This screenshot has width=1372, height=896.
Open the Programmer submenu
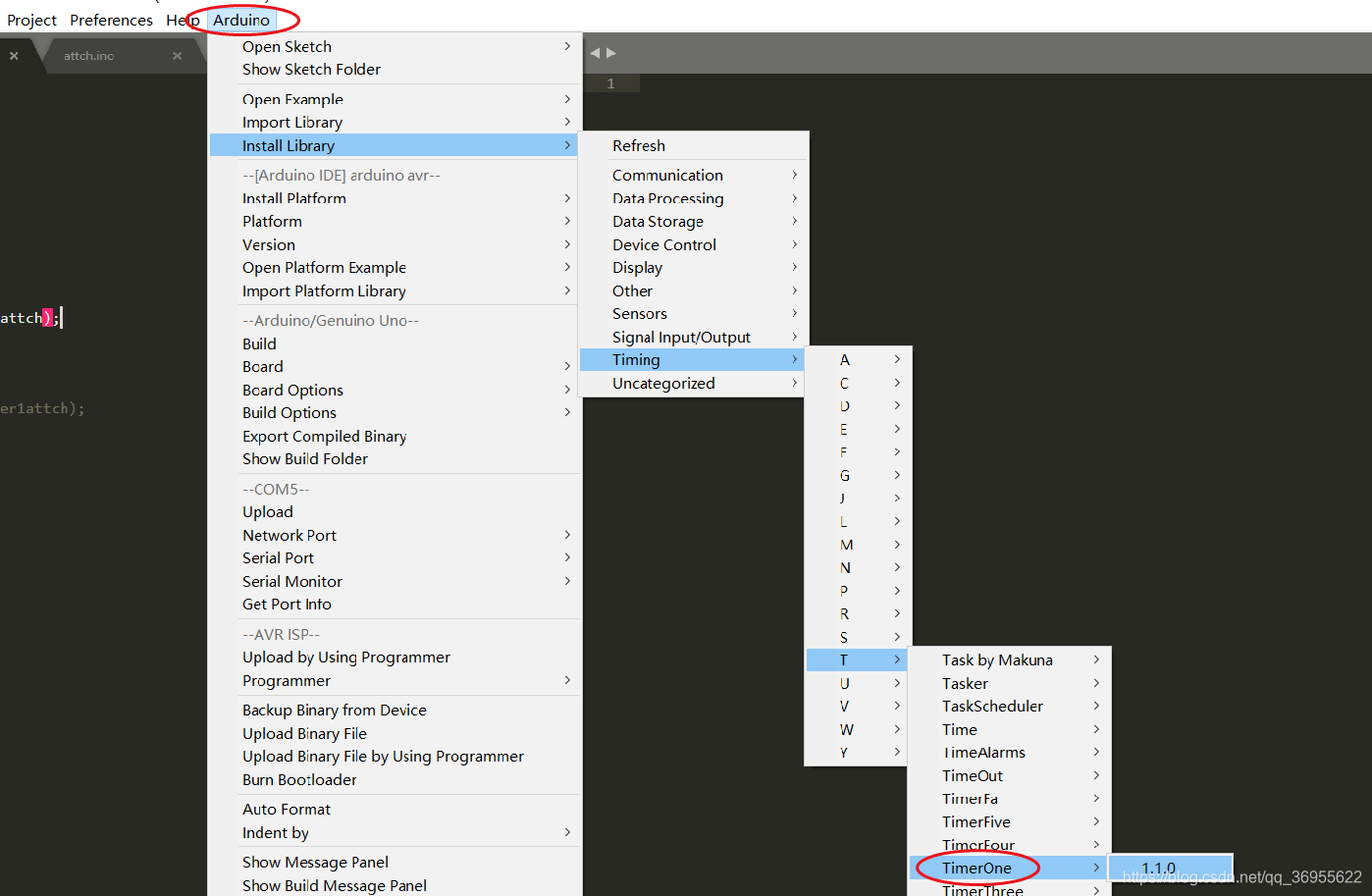[x=394, y=681]
